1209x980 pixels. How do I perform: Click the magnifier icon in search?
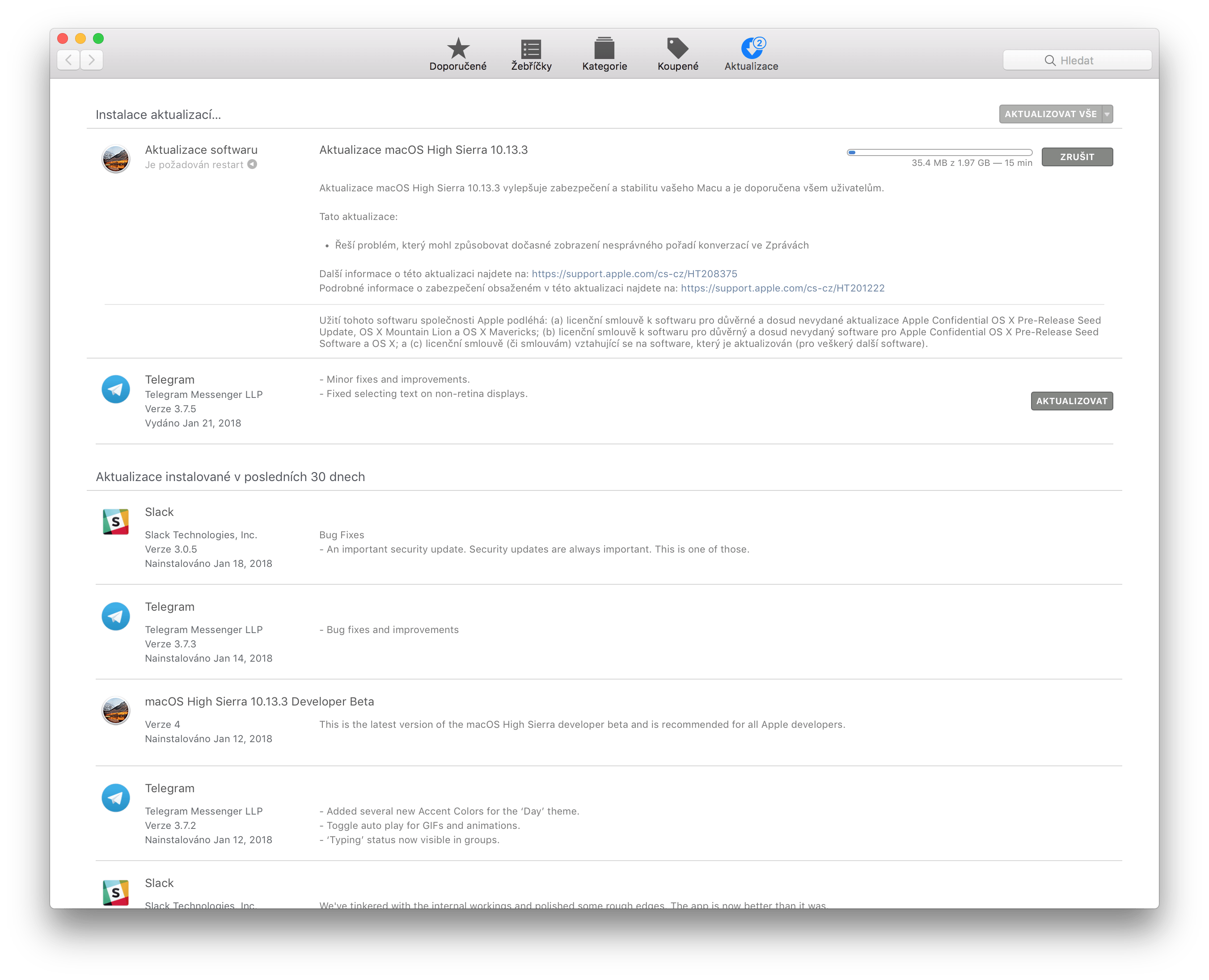pos(1050,60)
